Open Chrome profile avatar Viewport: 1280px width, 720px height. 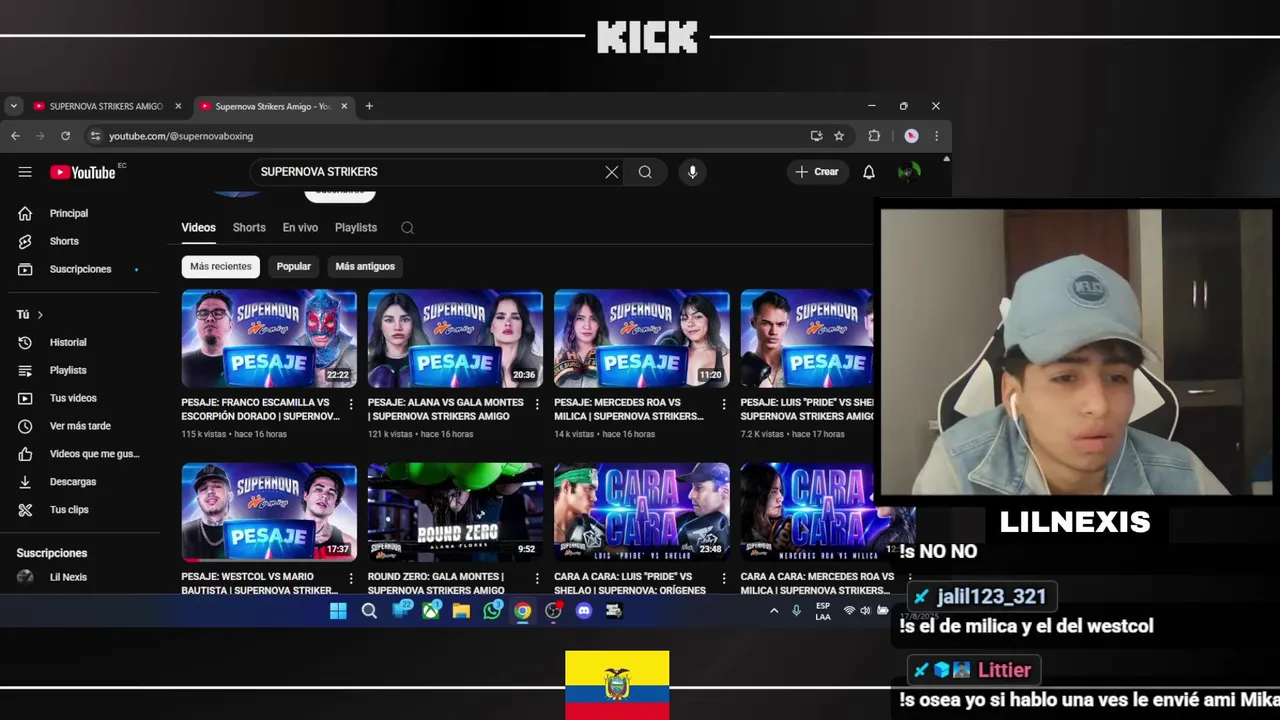911,136
